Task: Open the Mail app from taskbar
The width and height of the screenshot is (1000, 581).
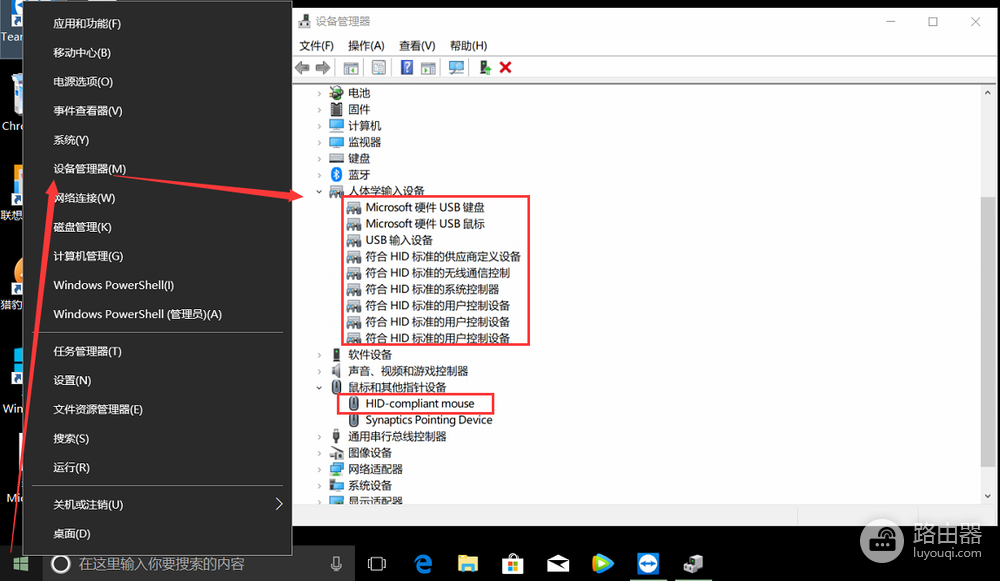Action: (558, 564)
